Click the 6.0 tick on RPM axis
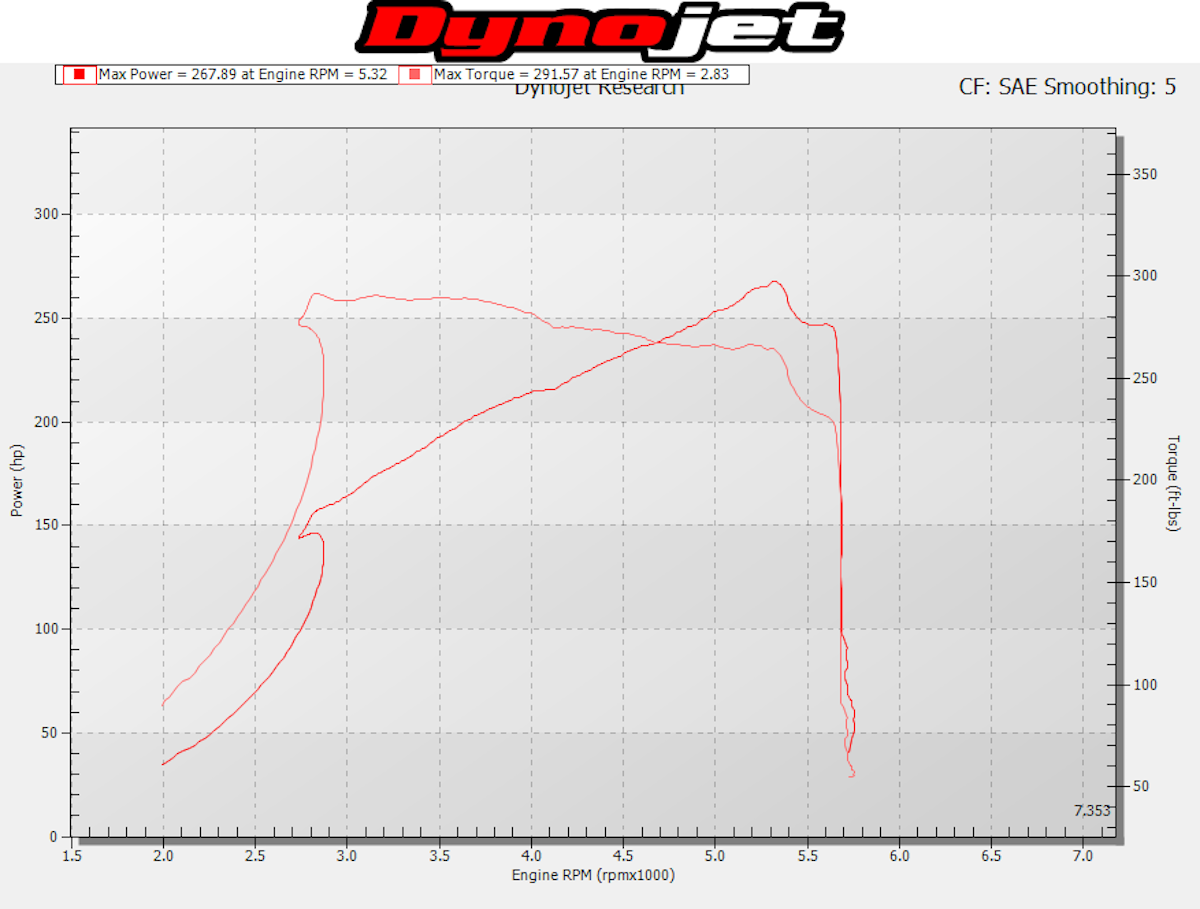This screenshot has width=1200, height=909. 899,856
